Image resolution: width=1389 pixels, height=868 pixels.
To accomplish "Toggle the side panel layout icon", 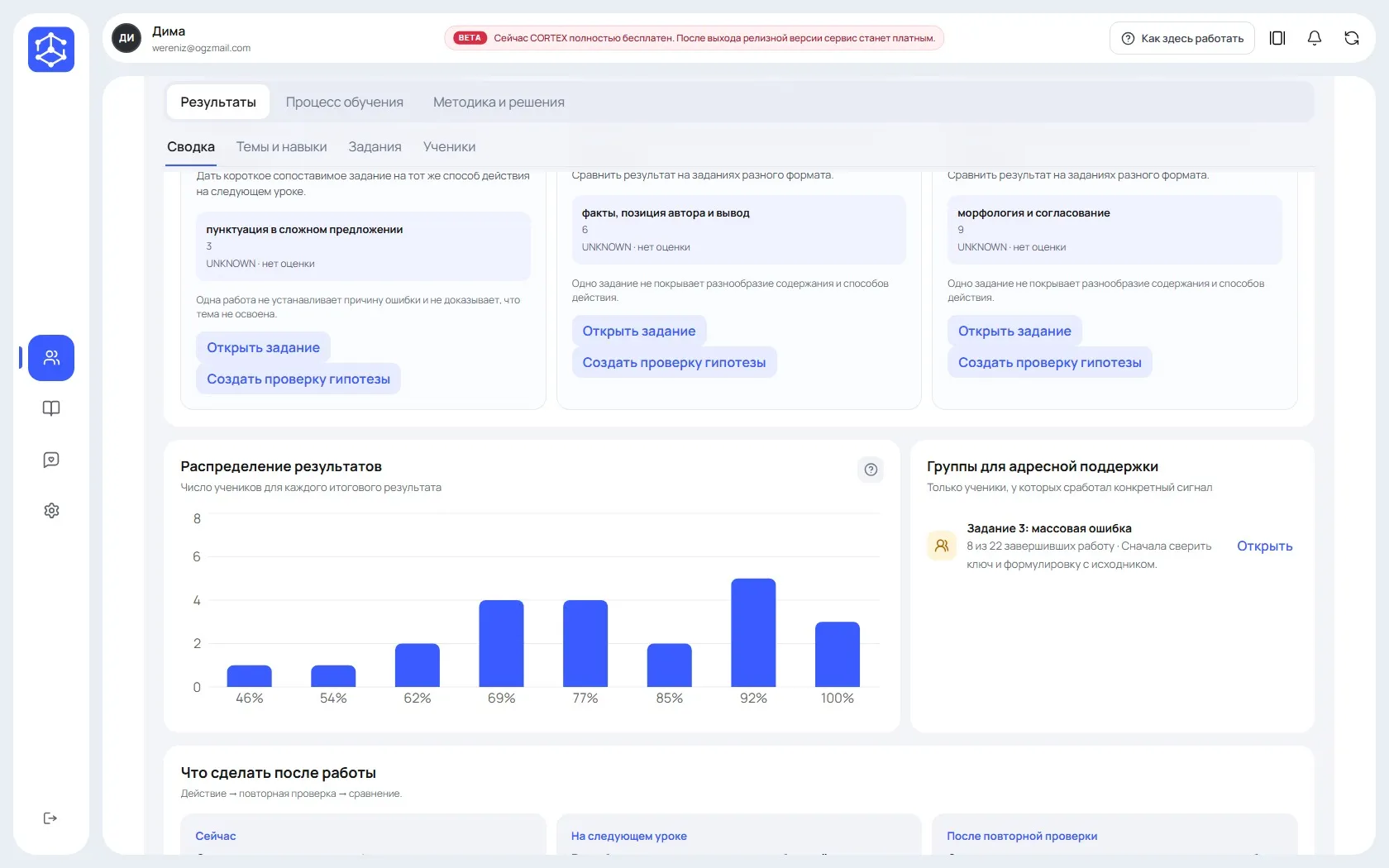I will click(x=1277, y=38).
